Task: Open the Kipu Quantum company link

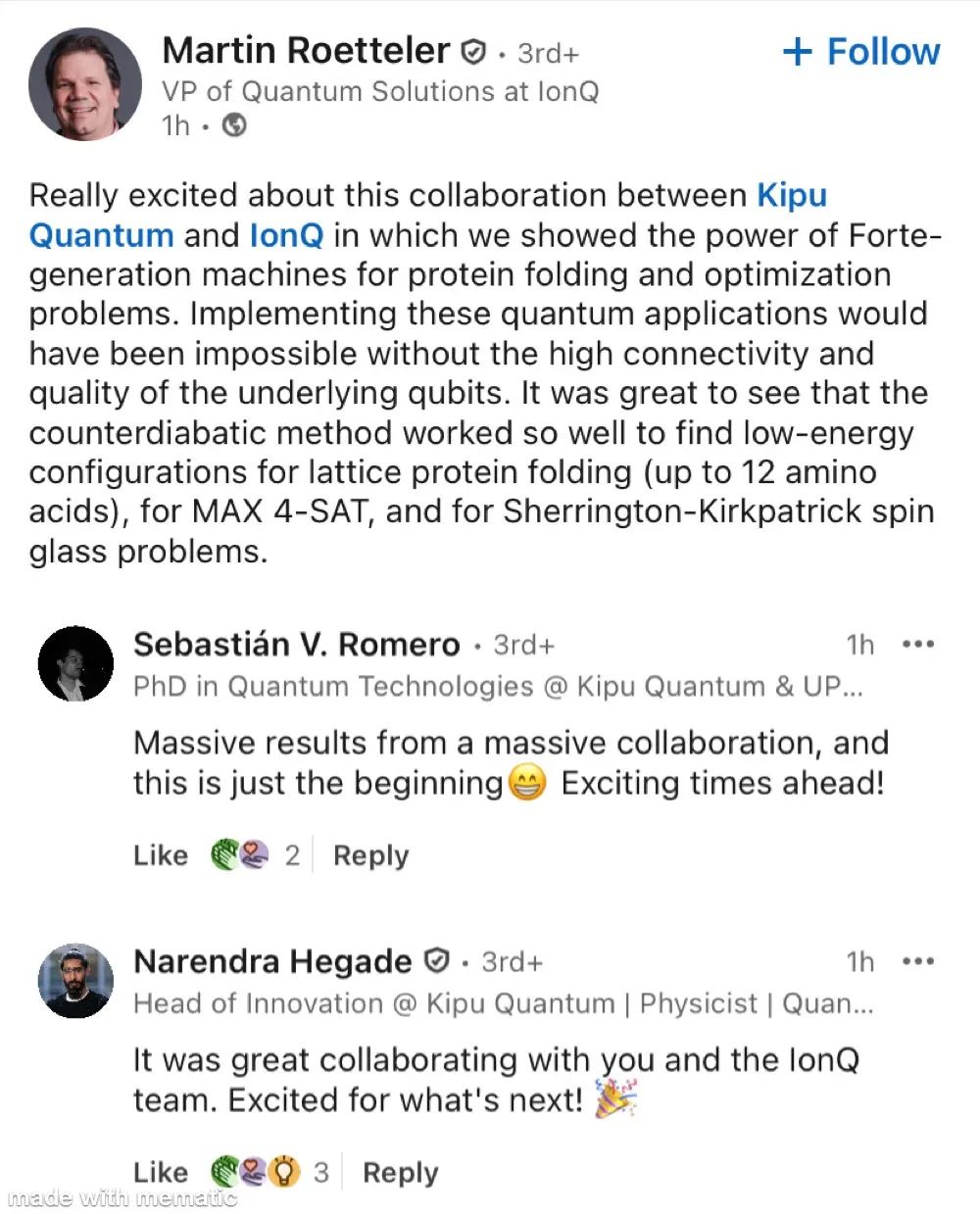Action: (428, 215)
